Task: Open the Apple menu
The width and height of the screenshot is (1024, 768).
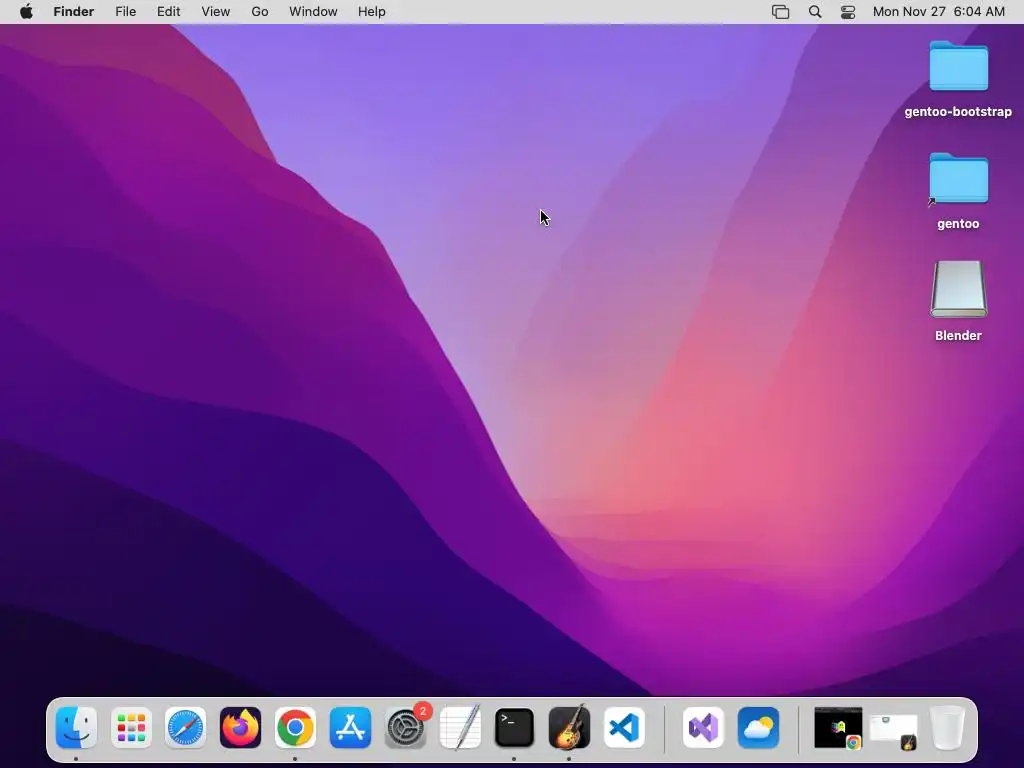Action: [x=26, y=12]
